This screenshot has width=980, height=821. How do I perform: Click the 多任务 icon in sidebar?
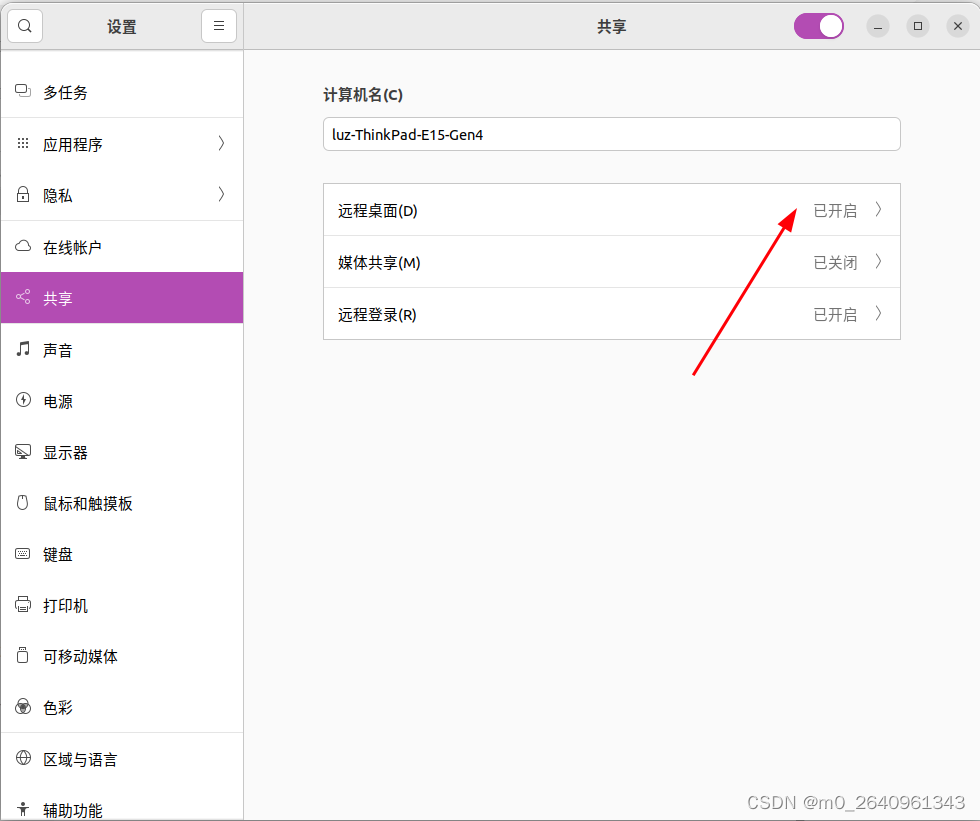click(23, 91)
